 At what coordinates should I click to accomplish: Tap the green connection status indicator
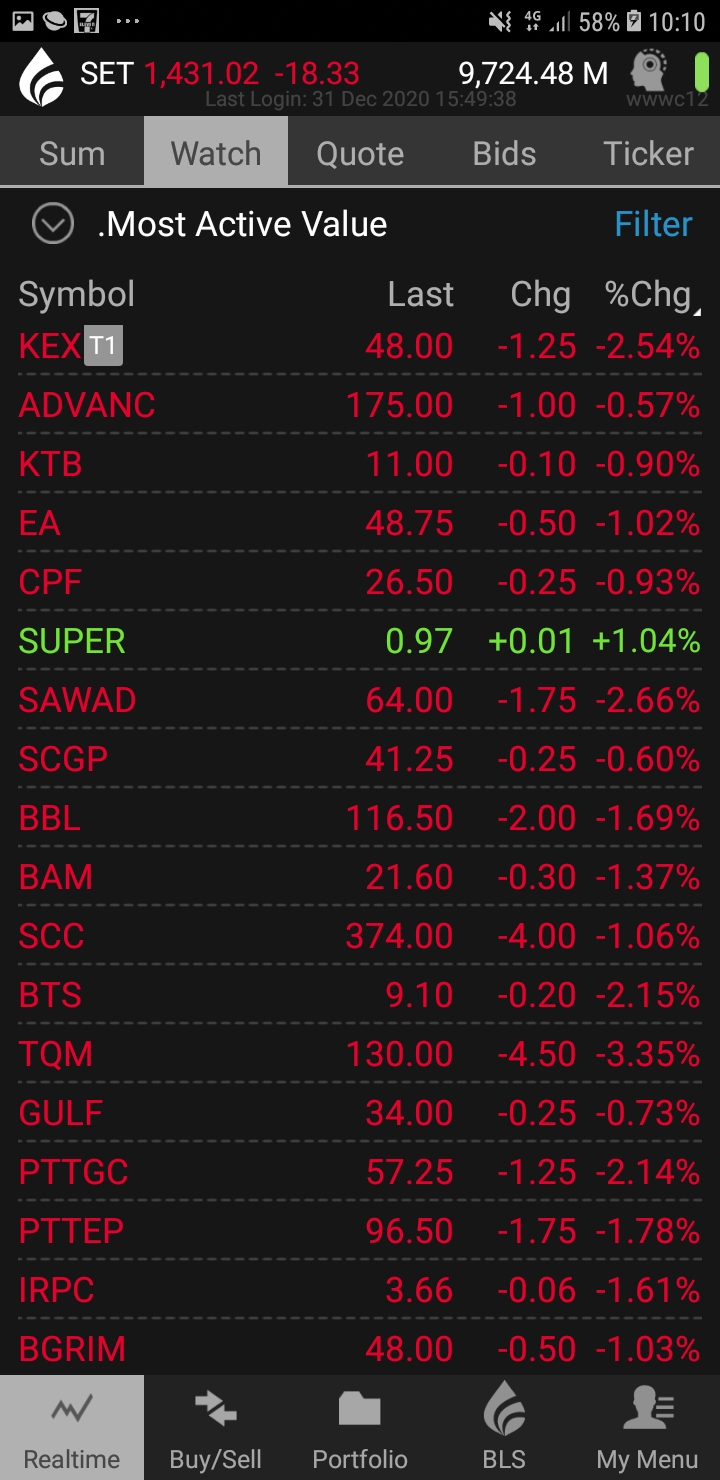701,73
